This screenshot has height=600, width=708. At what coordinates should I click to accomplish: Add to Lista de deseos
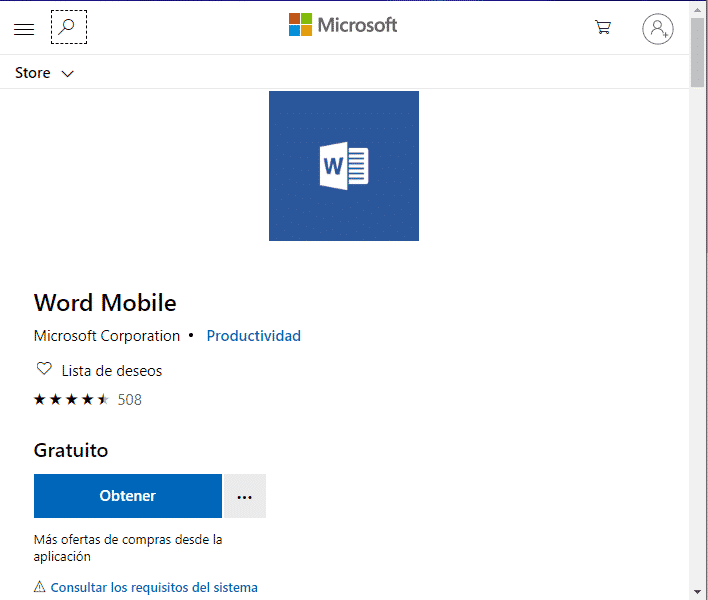111,371
